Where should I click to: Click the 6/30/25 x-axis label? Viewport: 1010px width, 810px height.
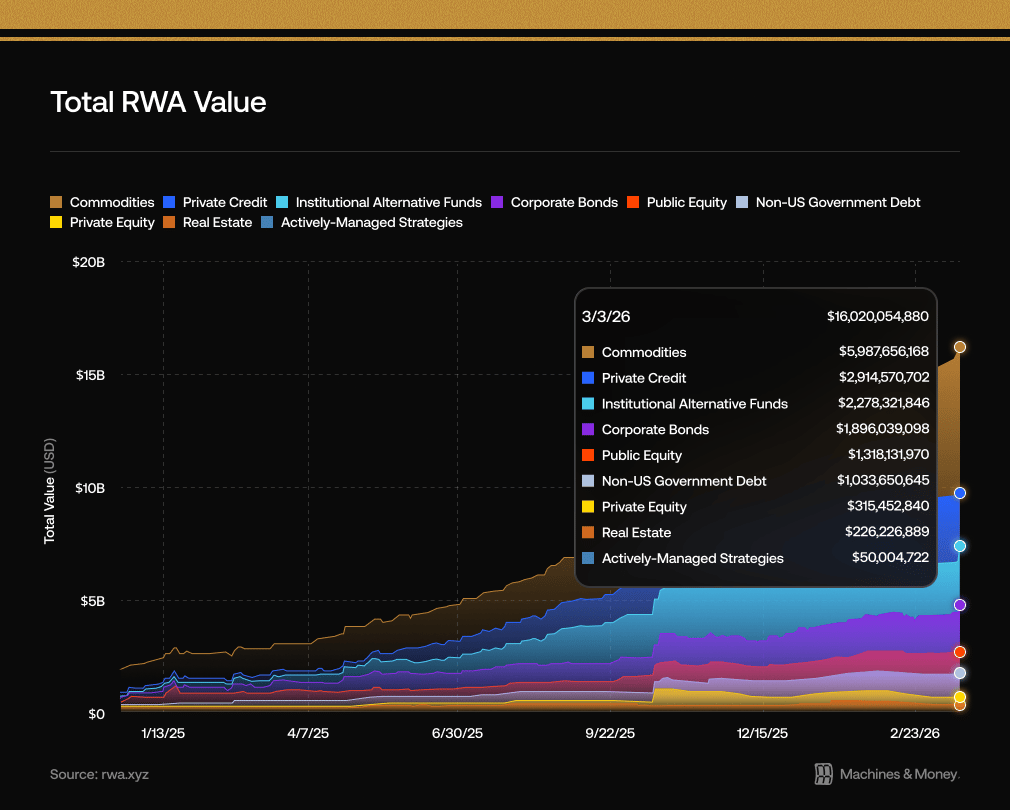pyautogui.click(x=457, y=733)
